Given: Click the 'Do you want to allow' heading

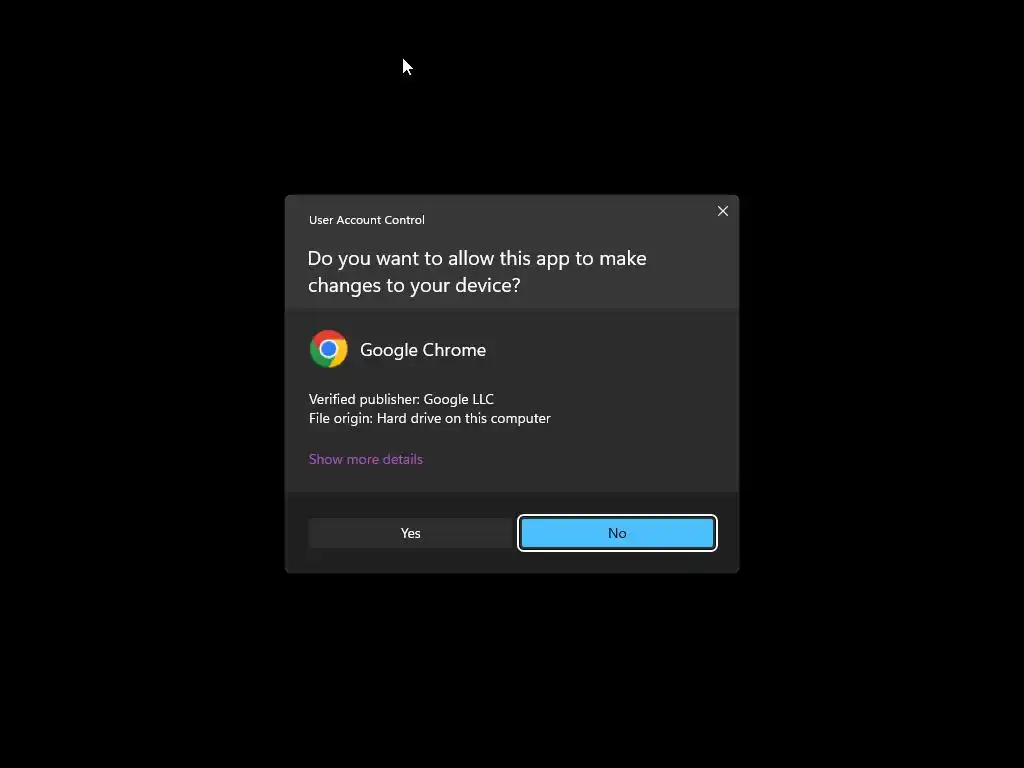Looking at the screenshot, I should coord(477,271).
